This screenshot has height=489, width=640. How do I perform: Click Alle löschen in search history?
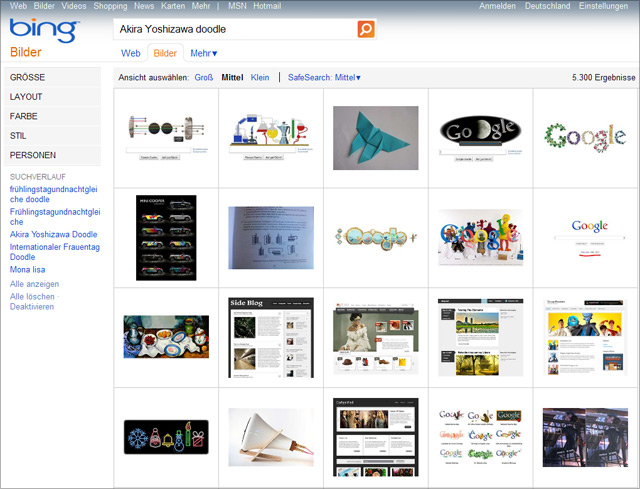click(x=32, y=296)
